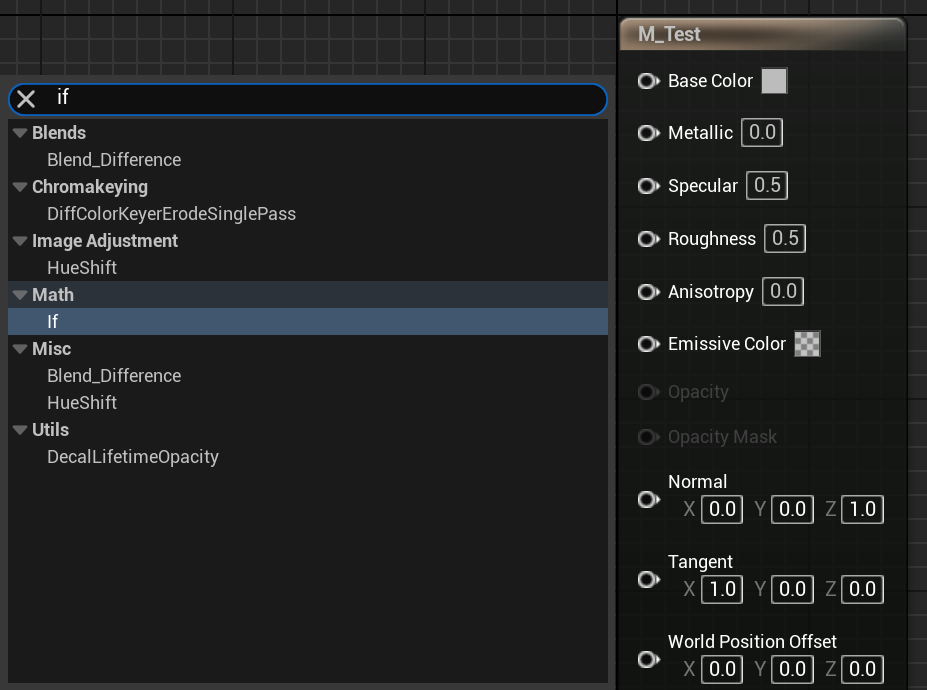Collapse the Blends category
Viewport: 927px width, 690px height.
point(20,133)
